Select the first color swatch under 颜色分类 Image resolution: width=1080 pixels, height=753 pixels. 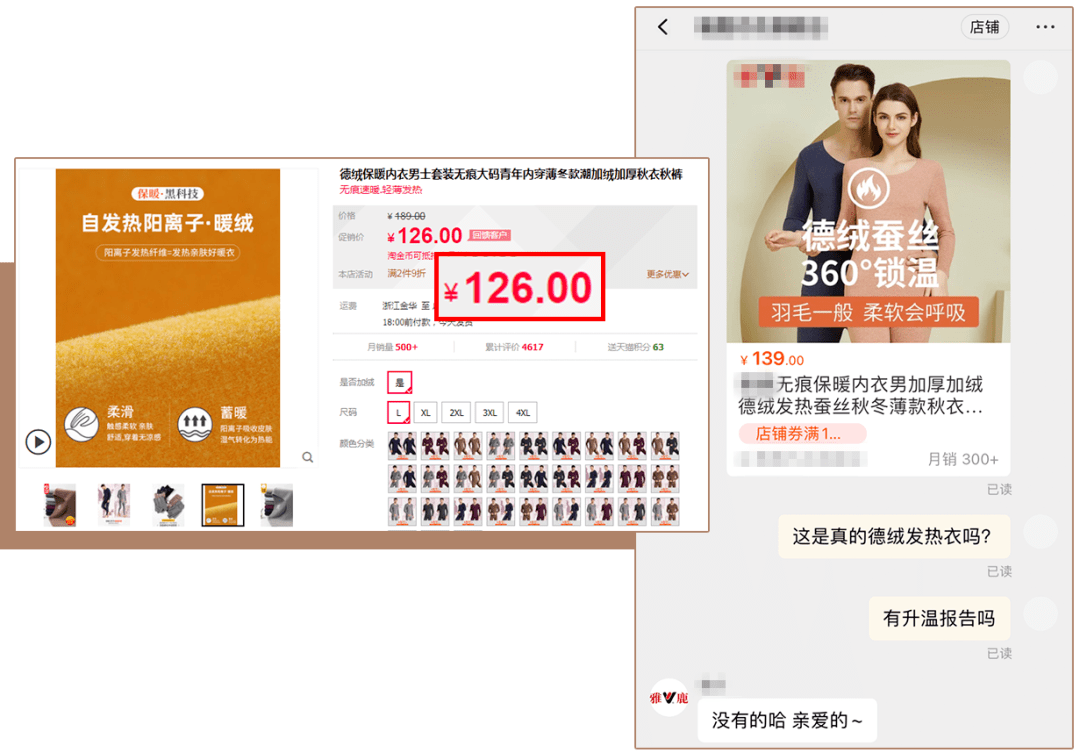tap(401, 445)
